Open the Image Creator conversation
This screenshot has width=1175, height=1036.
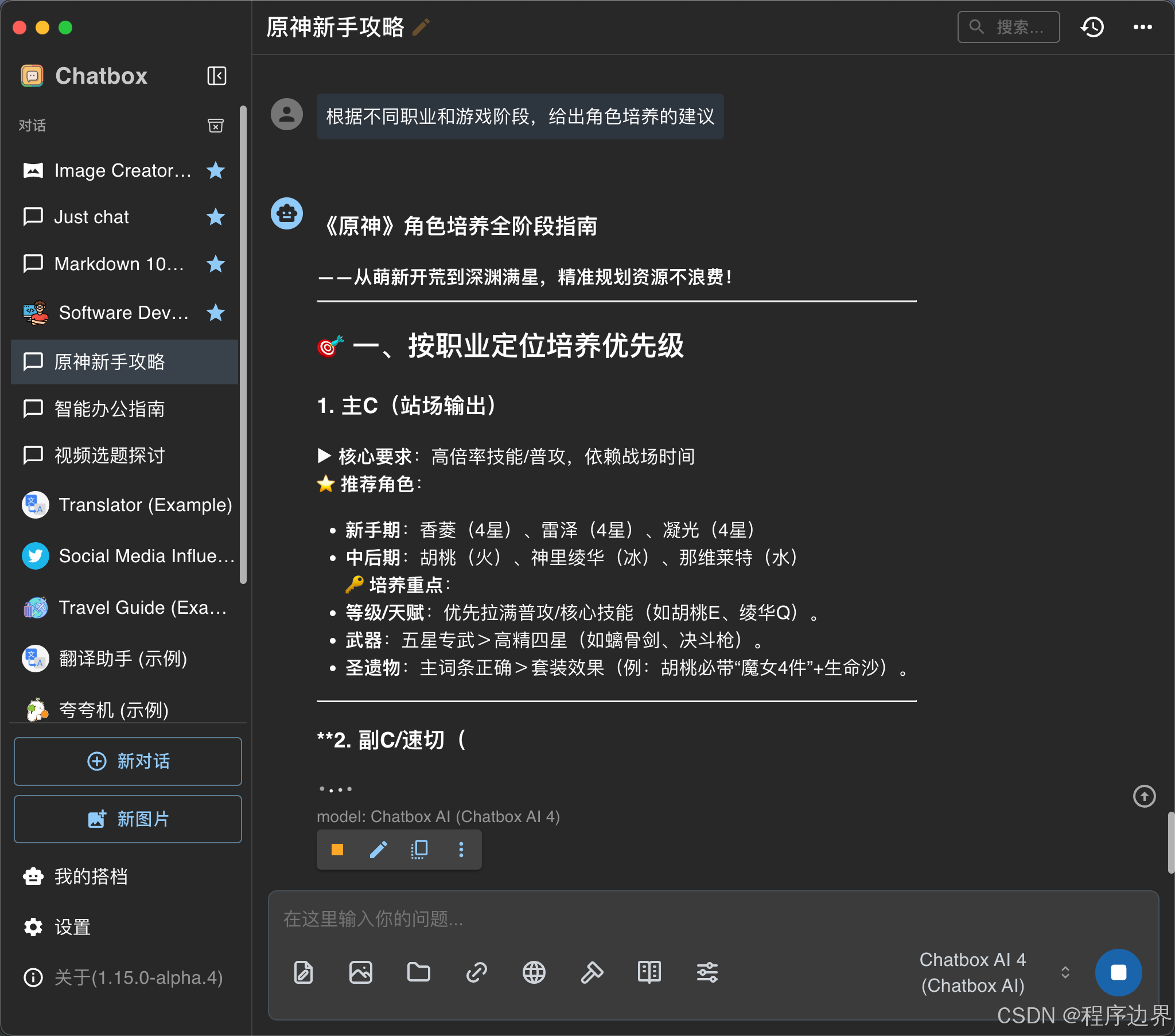[x=123, y=170]
